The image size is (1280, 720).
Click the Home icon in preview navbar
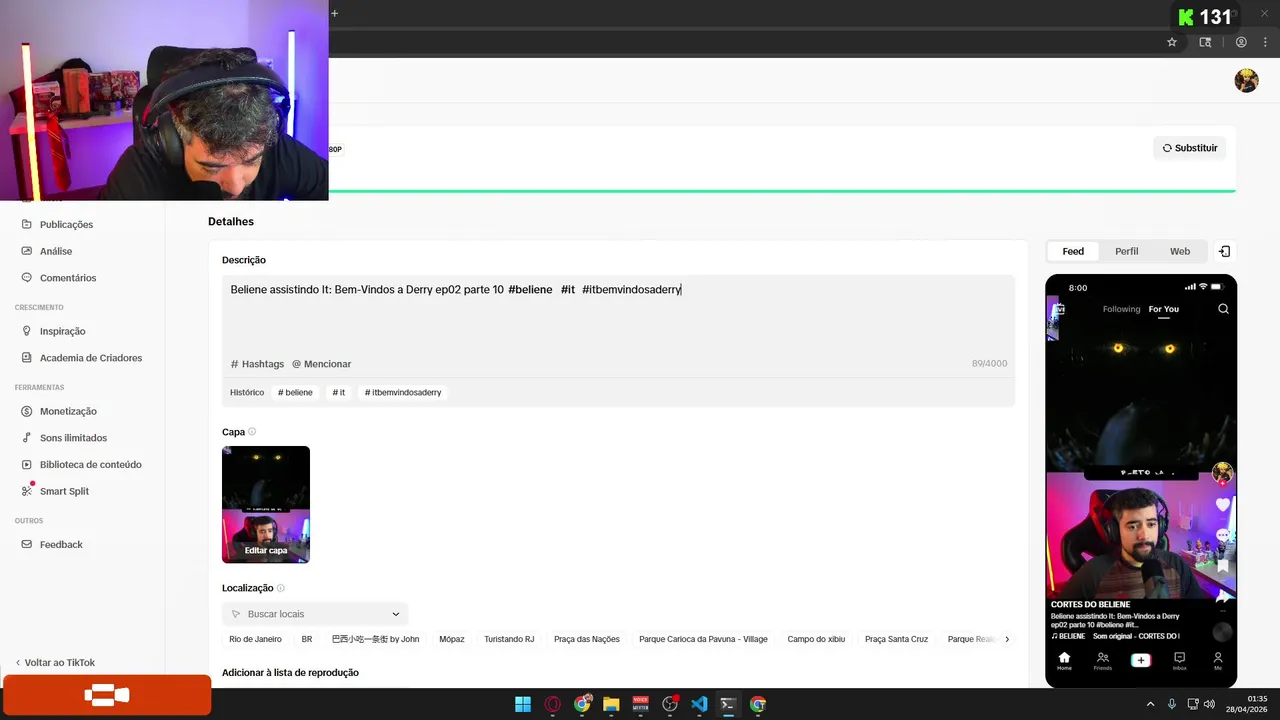[1064, 660]
